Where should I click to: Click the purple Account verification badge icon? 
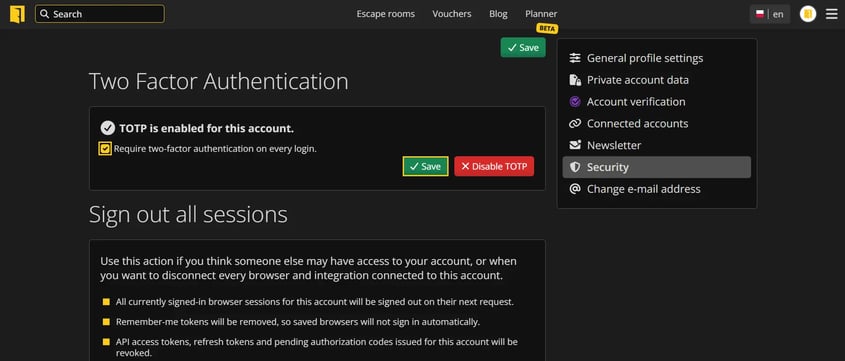[x=575, y=101]
